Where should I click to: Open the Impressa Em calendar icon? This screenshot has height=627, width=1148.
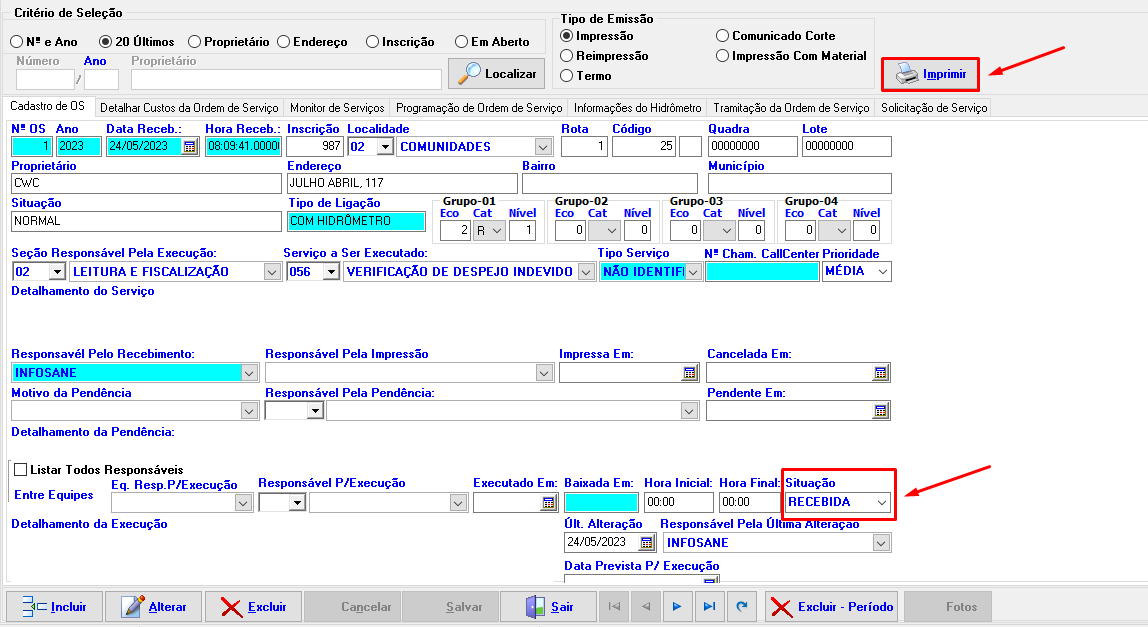[x=689, y=373]
